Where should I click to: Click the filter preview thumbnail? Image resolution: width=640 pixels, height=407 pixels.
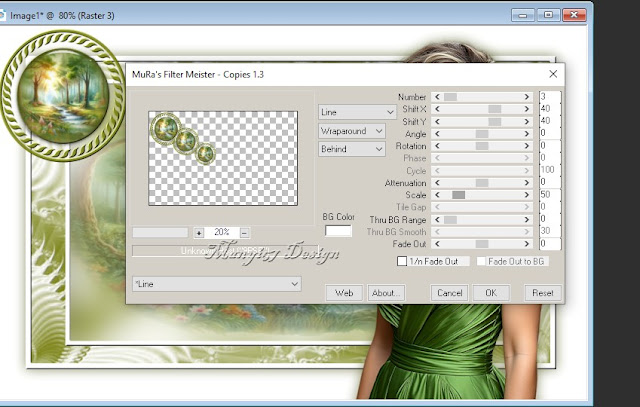223,158
